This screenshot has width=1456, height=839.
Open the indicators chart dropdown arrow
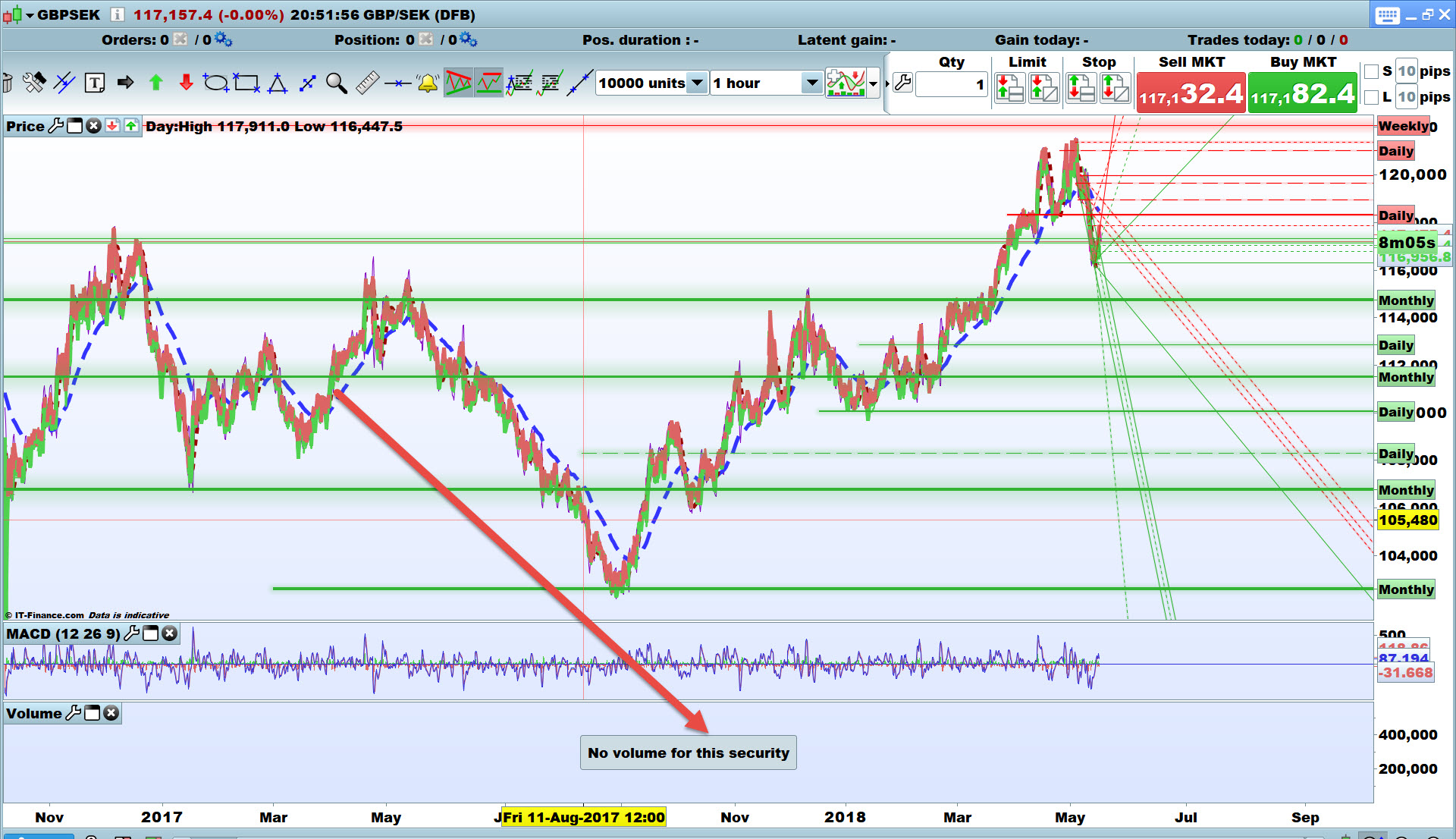pos(874,83)
